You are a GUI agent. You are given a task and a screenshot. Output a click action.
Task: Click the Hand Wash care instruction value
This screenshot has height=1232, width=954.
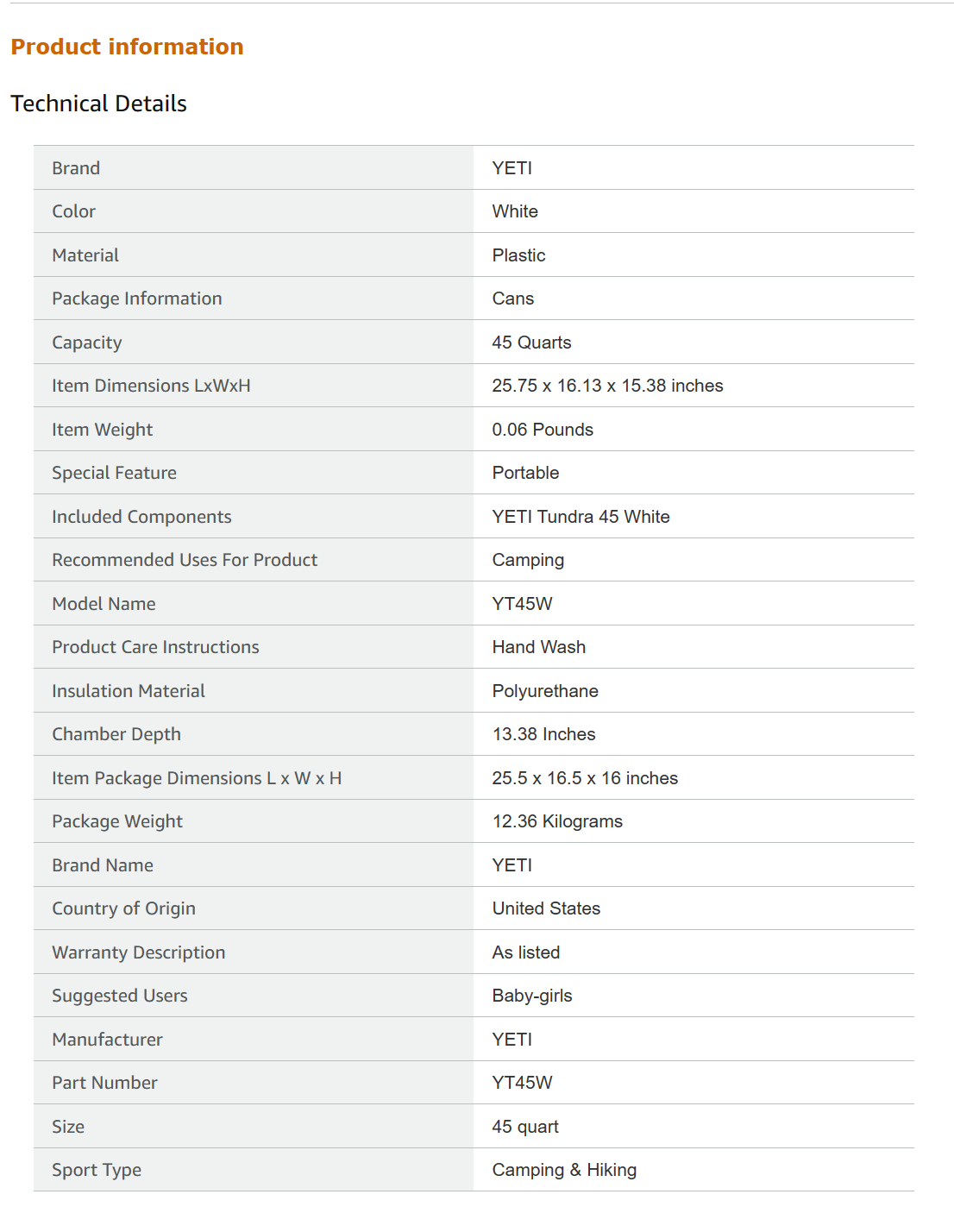[538, 647]
